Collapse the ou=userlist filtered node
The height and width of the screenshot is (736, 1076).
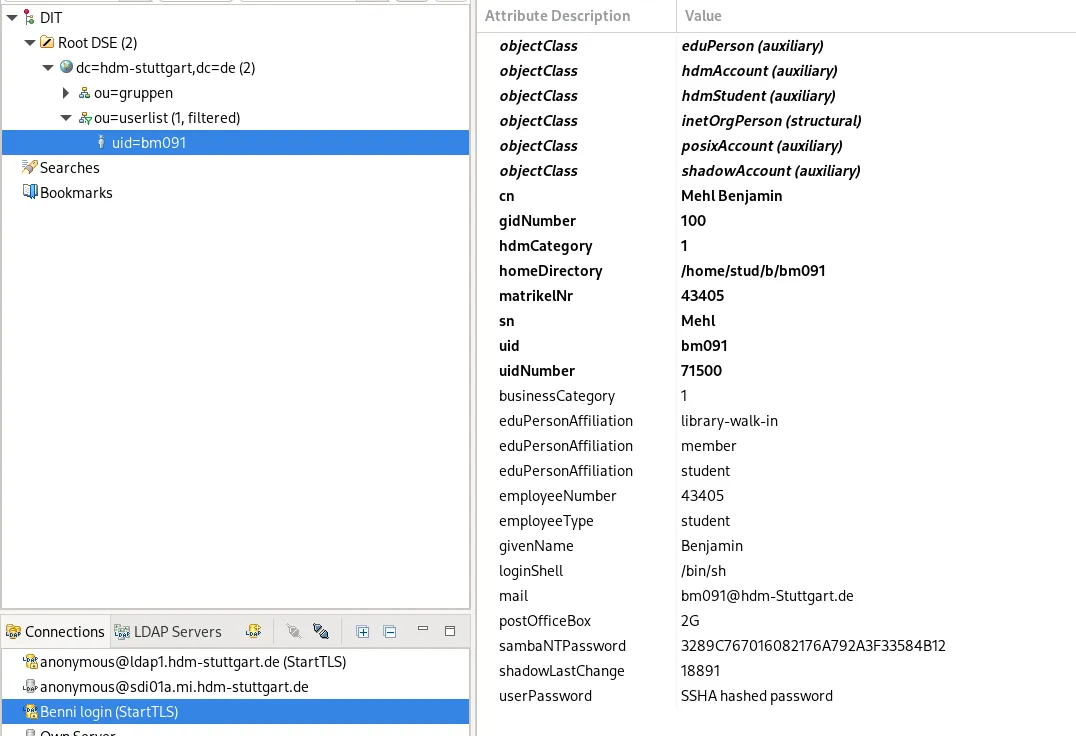pos(64,117)
